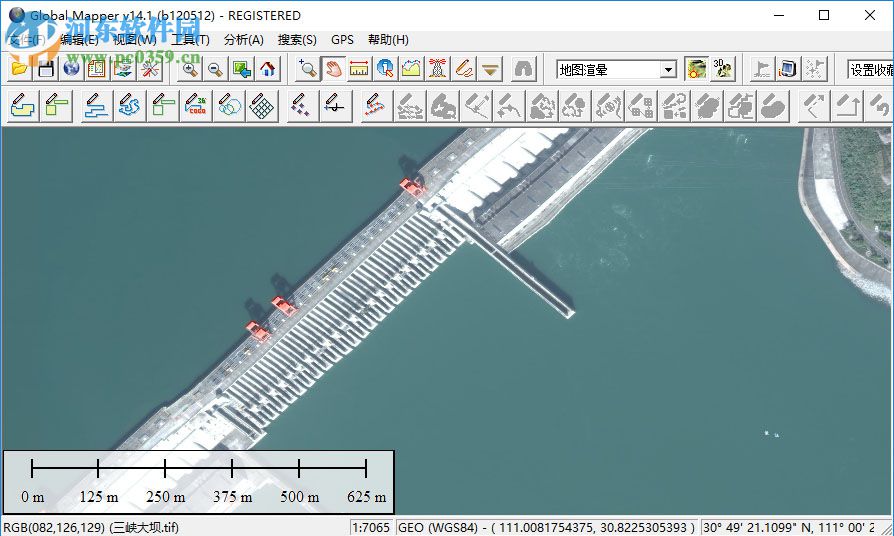
Task: Click the grayed undo-arrow pencil icon
Action: coord(880,105)
